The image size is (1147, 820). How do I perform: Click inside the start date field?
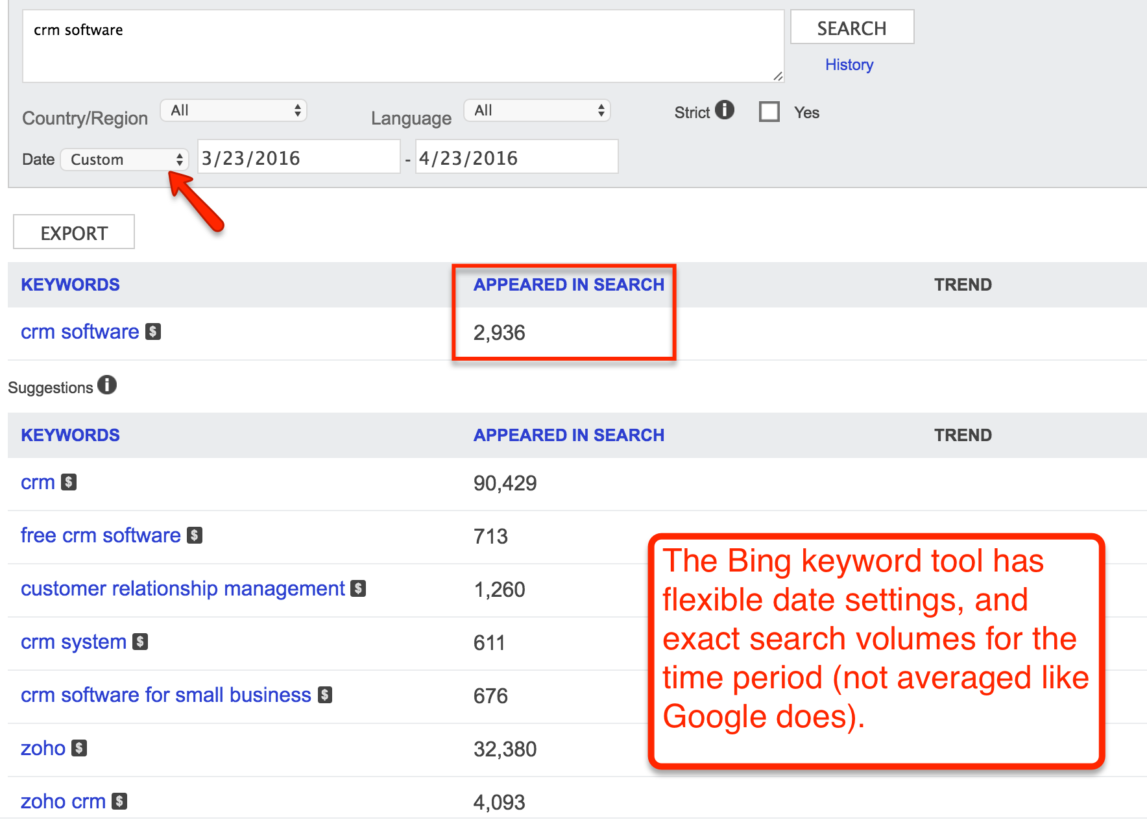(x=298, y=156)
